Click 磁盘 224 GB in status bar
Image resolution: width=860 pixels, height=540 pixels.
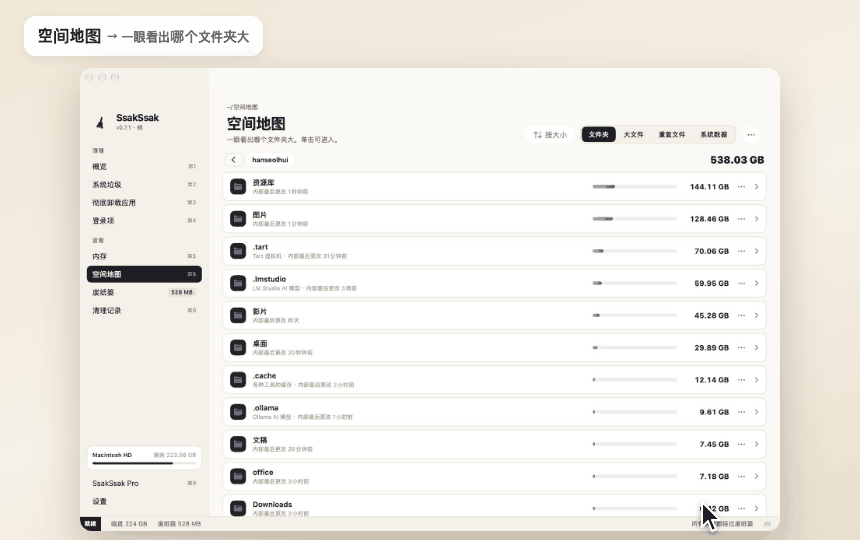click(129, 524)
